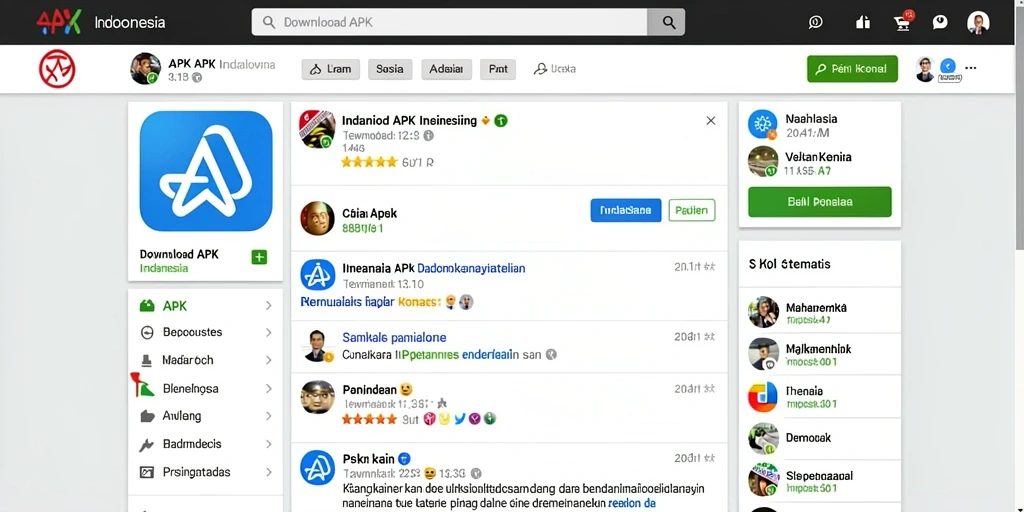This screenshot has width=1024, height=512.
Task: Open the messages icon in top bar
Action: pyautogui.click(x=815, y=22)
